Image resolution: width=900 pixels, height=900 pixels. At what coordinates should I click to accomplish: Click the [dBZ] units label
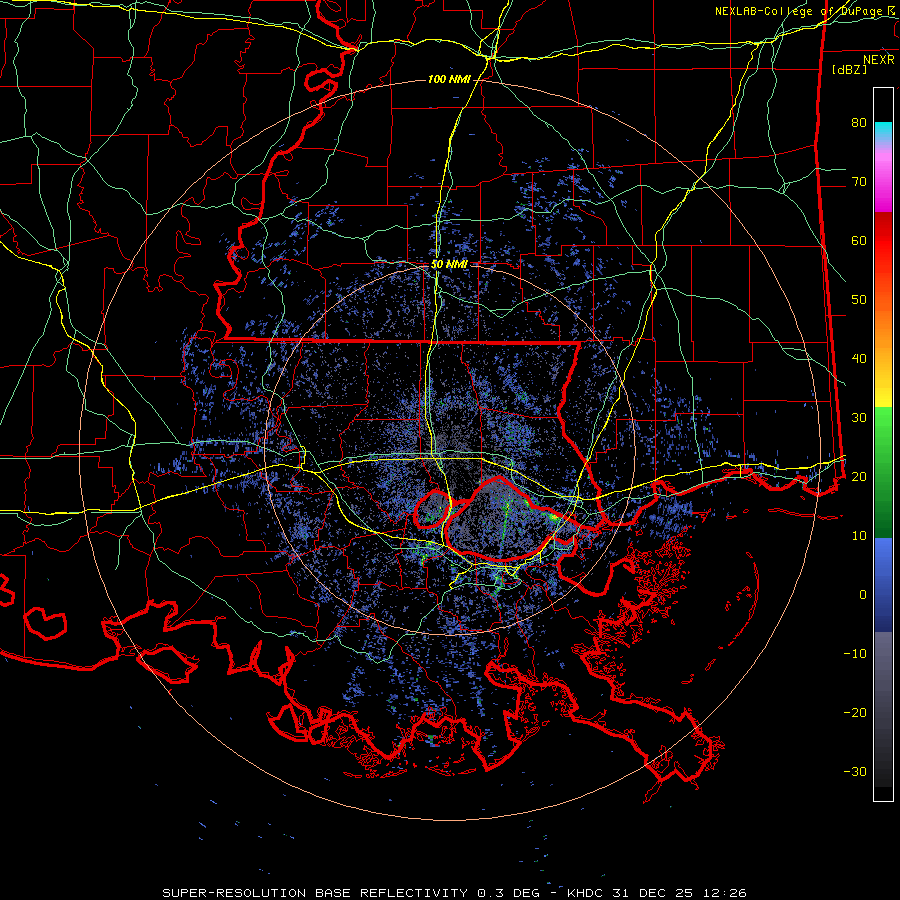coord(849,70)
